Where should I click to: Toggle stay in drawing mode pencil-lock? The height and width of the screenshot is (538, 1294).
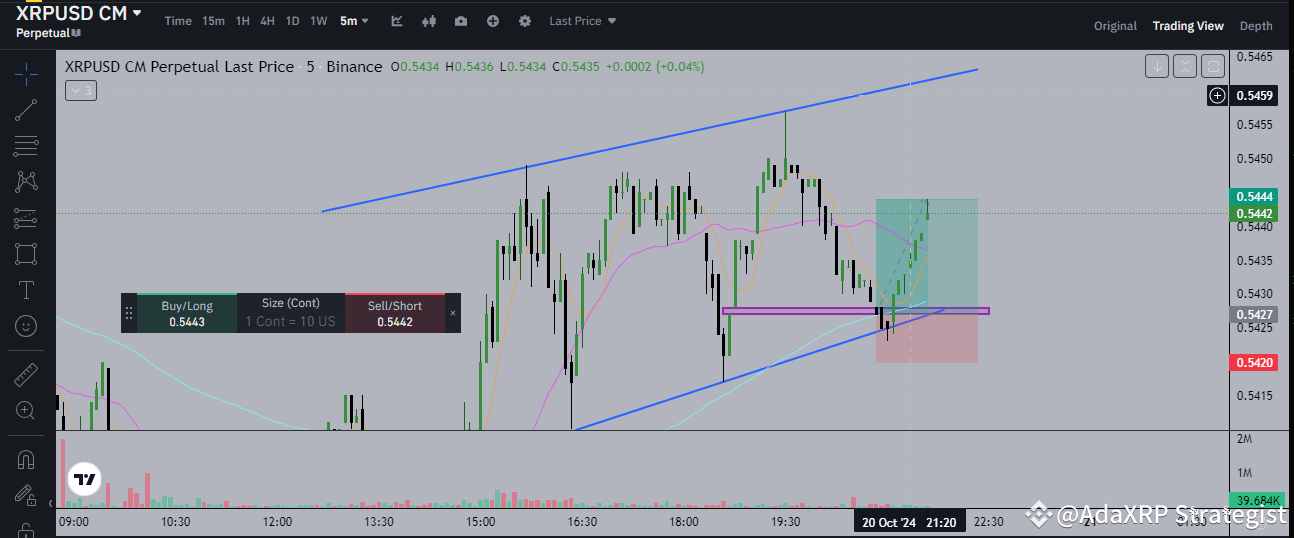pyautogui.click(x=27, y=494)
